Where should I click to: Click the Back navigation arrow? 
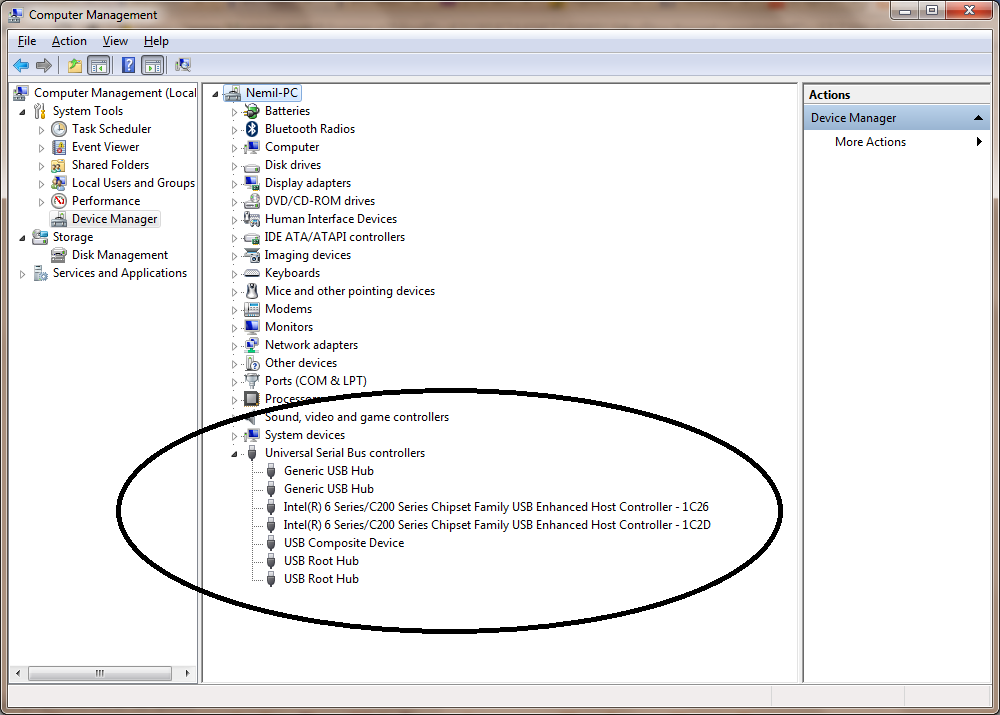tap(20, 64)
